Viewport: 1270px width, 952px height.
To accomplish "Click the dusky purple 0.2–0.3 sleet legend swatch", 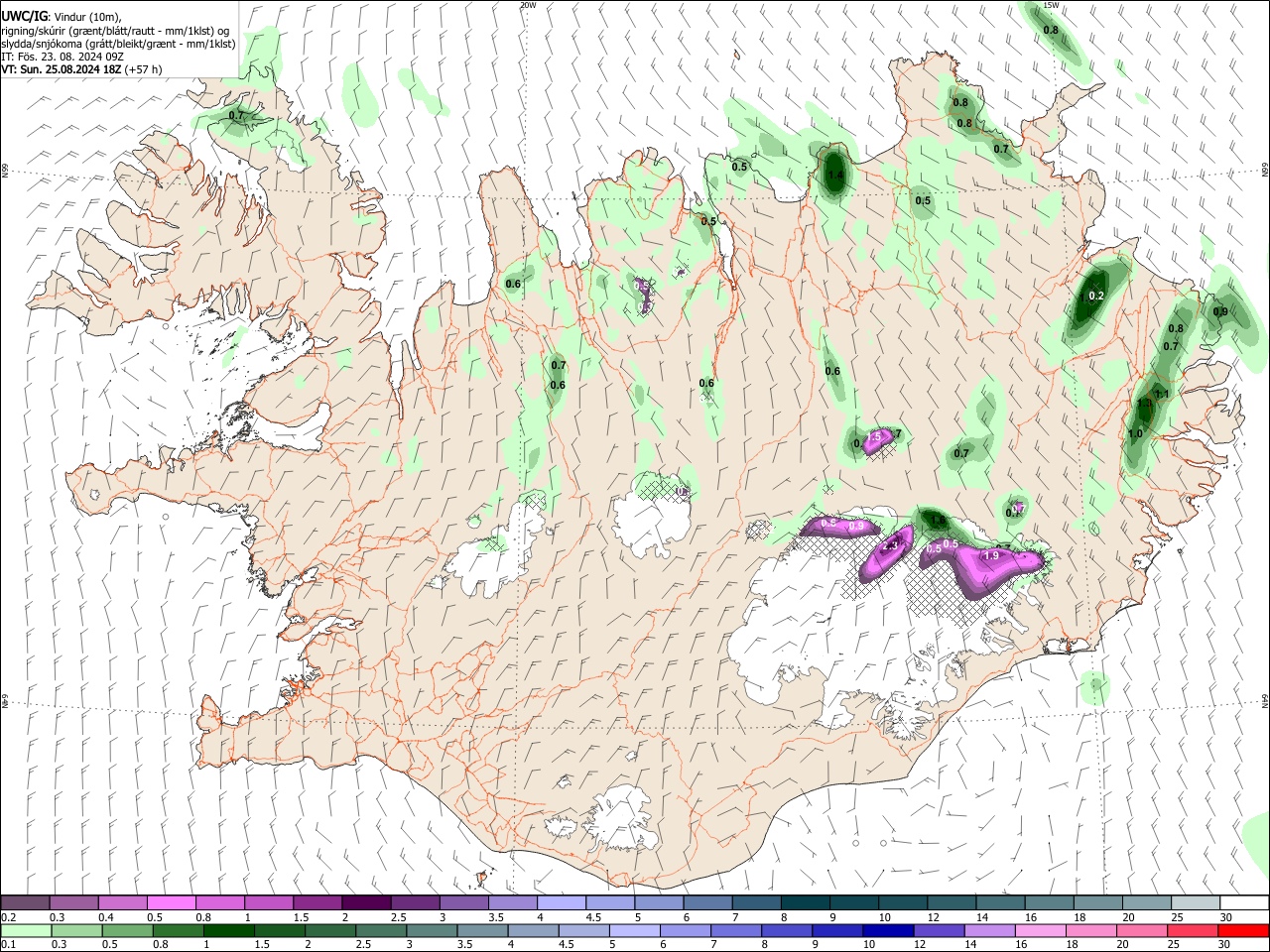I will (26, 902).
